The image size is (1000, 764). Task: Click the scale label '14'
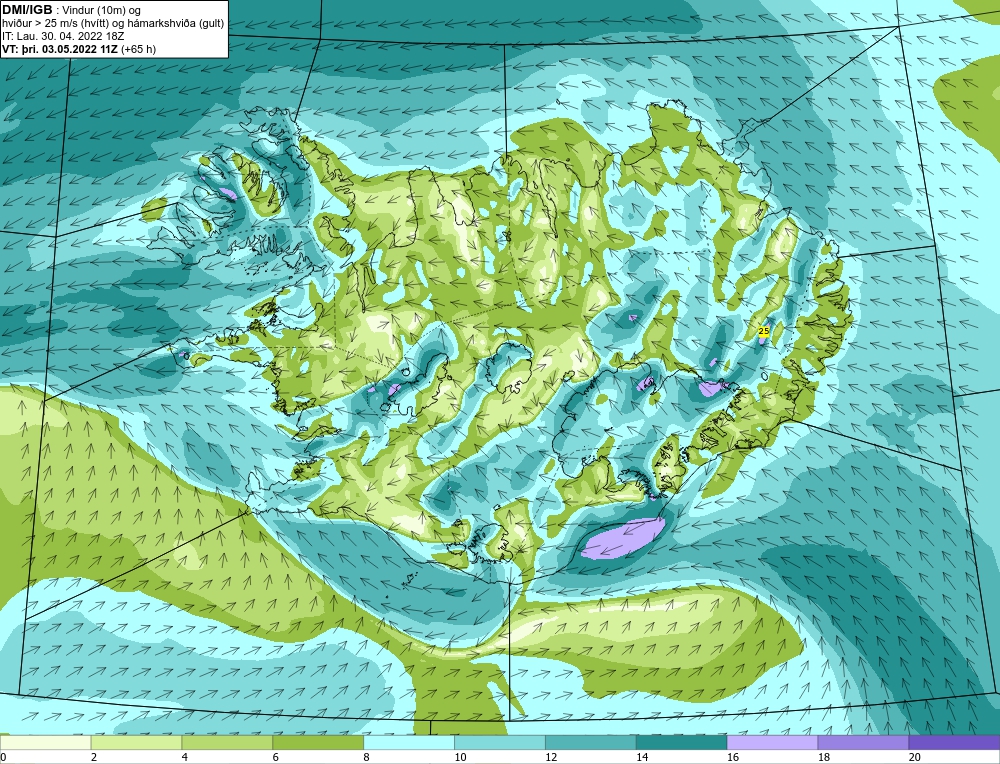point(642,757)
